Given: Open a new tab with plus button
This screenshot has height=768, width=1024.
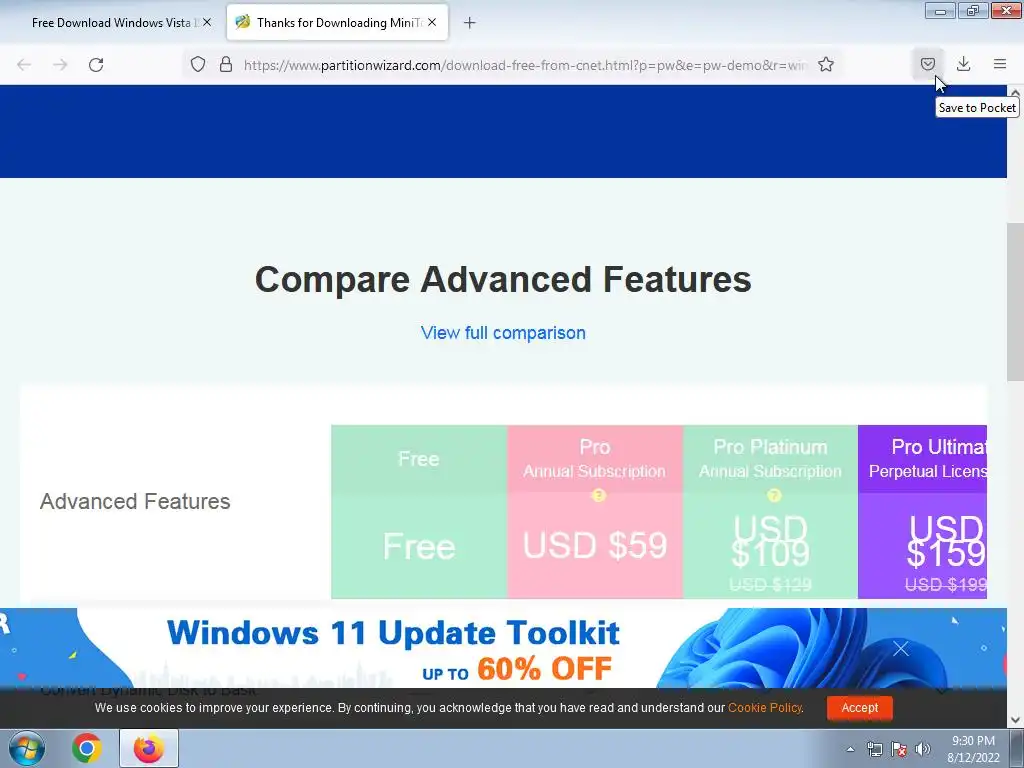Looking at the screenshot, I should [470, 23].
